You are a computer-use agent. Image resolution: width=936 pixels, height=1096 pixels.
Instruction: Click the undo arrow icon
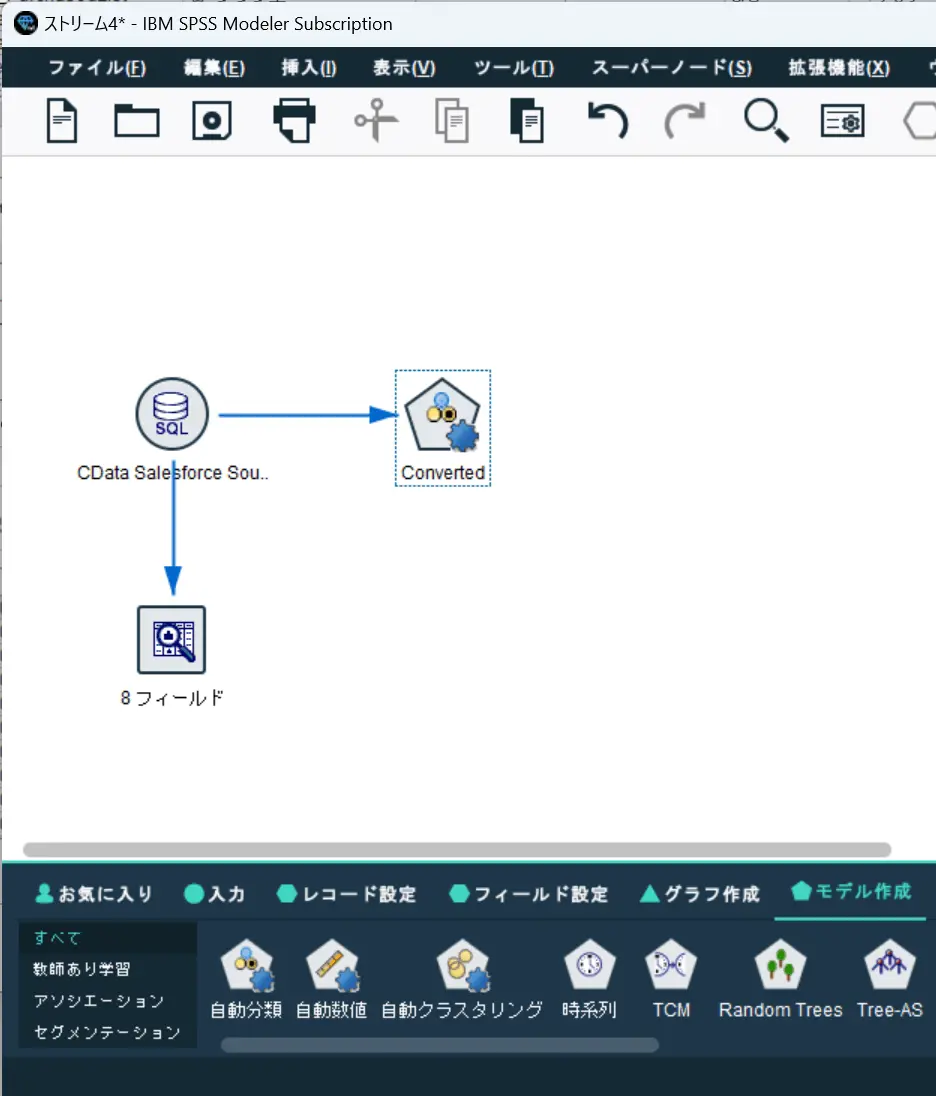click(x=607, y=121)
